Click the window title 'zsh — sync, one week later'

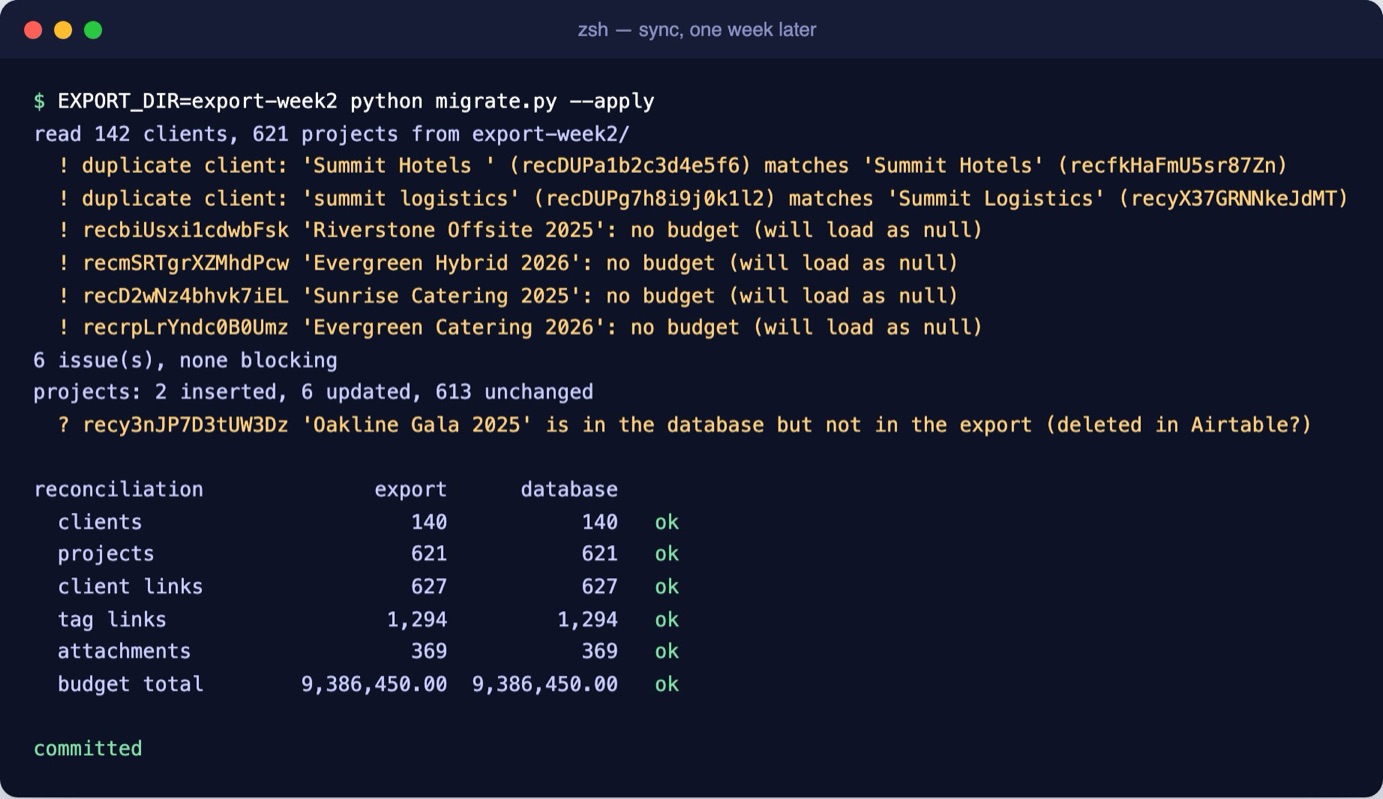point(697,30)
